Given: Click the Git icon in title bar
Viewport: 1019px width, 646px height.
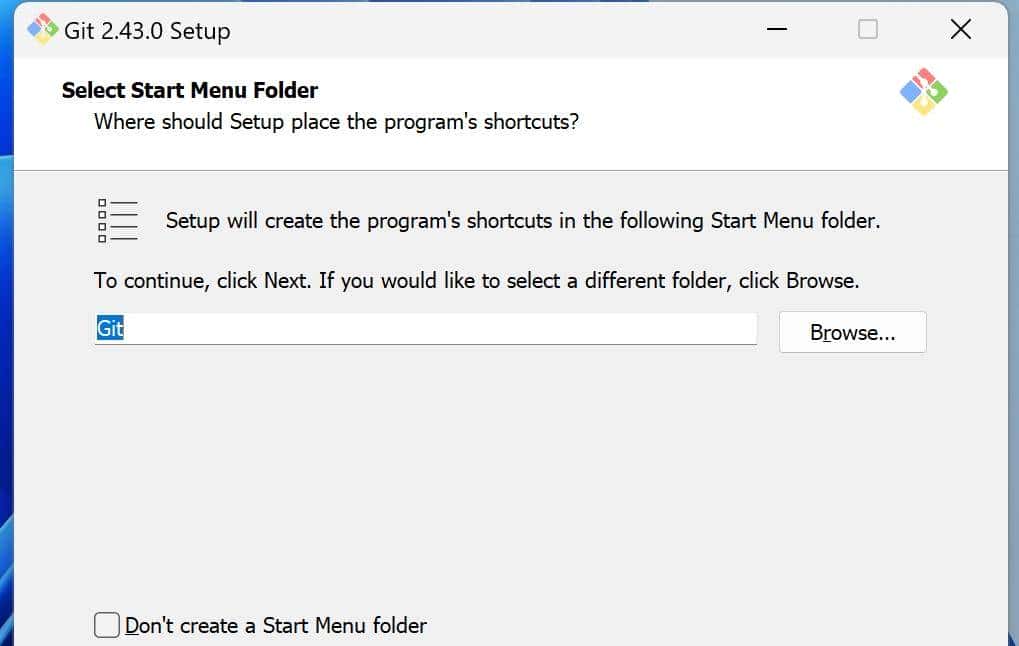Looking at the screenshot, I should [x=43, y=30].
